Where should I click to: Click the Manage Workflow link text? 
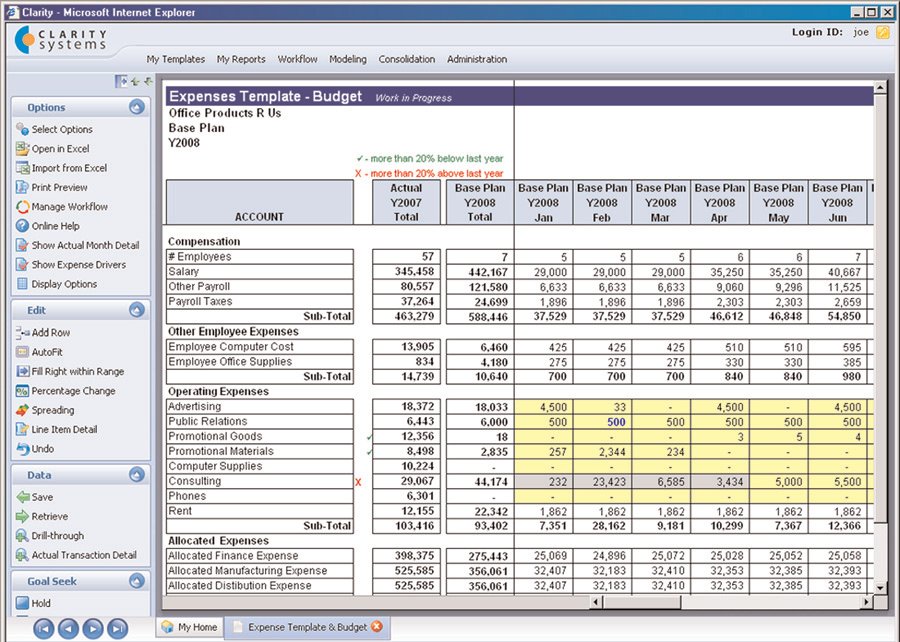tap(69, 207)
